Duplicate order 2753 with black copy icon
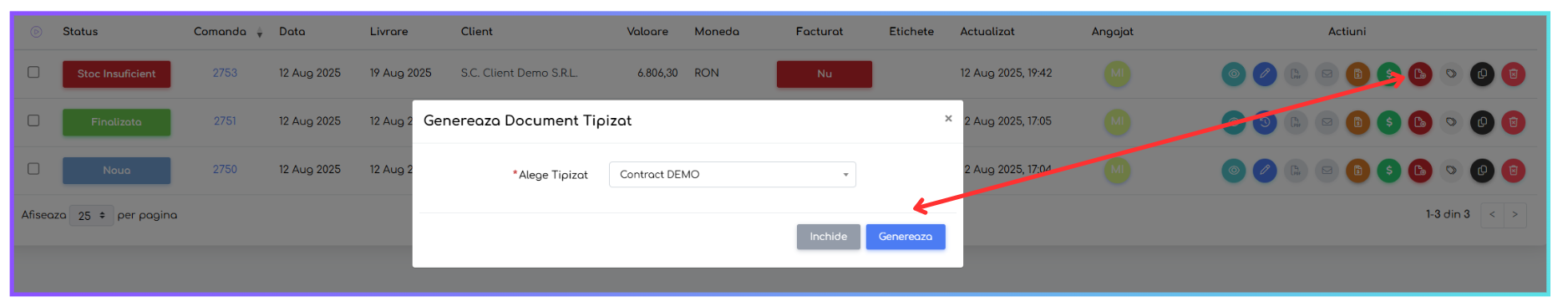This screenshot has width=1568, height=302. click(x=1482, y=74)
